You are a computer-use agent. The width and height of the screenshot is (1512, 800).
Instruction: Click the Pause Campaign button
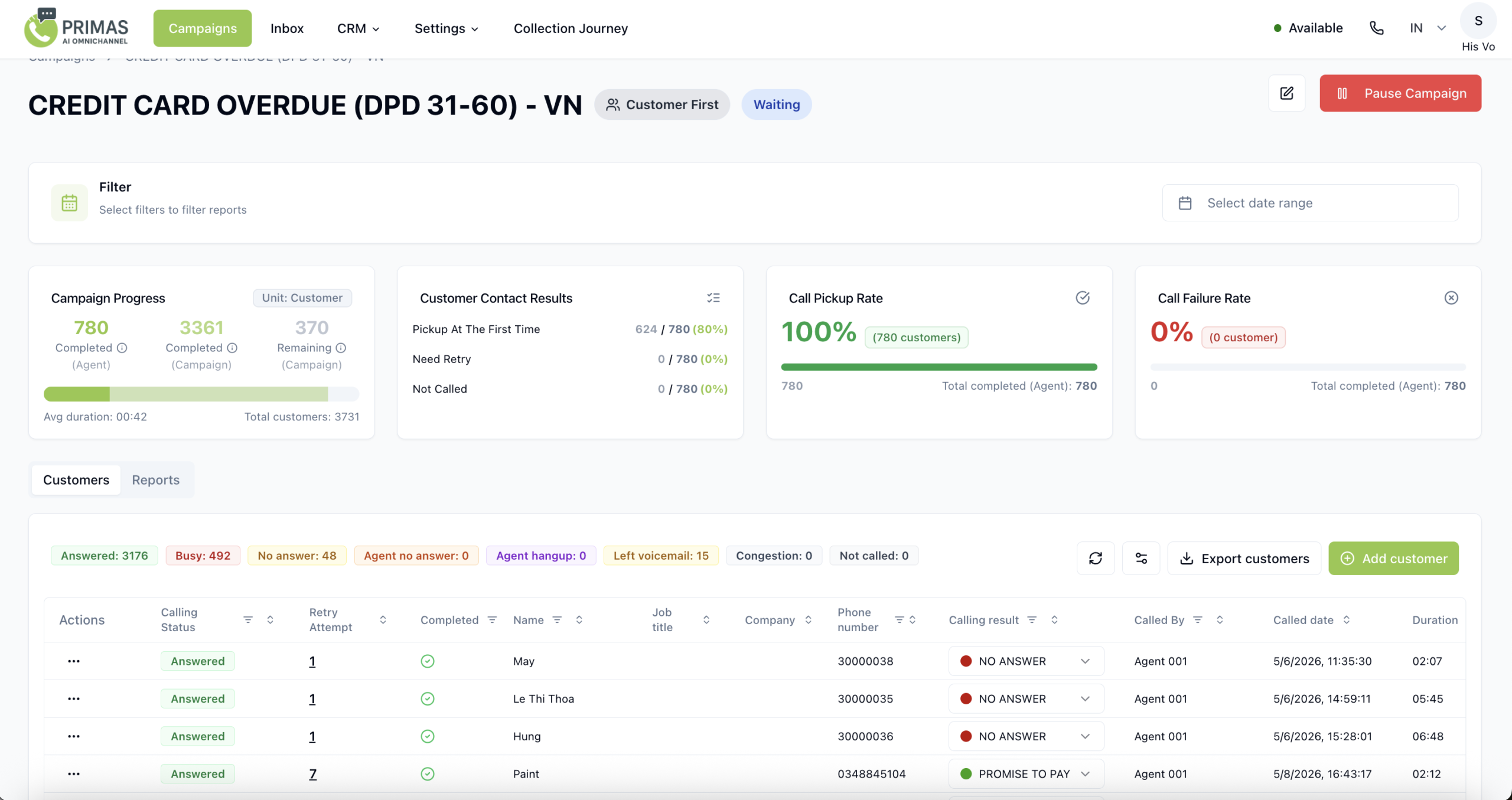coord(1400,93)
